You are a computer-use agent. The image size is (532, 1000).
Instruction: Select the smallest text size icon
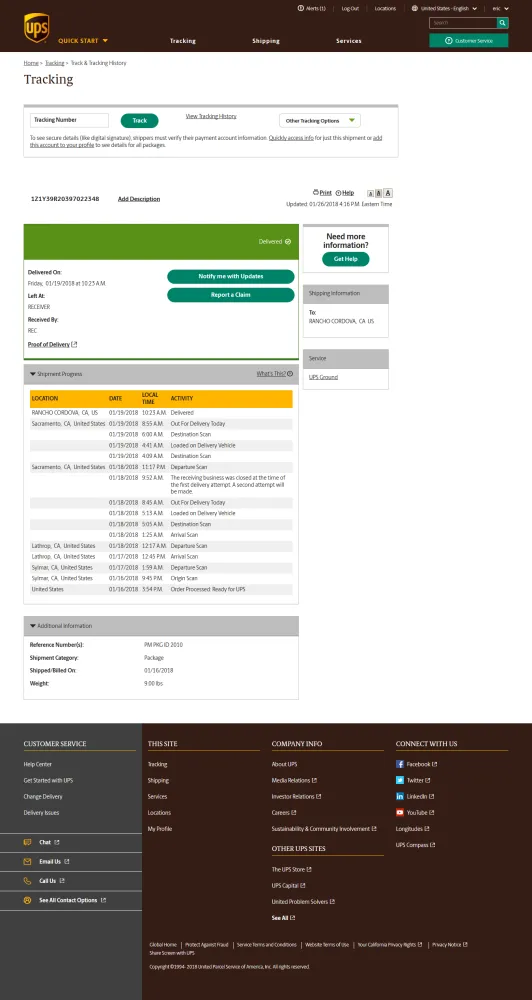370,193
